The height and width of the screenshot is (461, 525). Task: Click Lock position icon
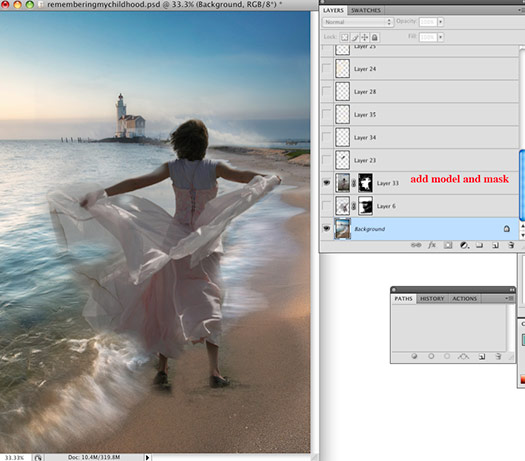[365, 37]
